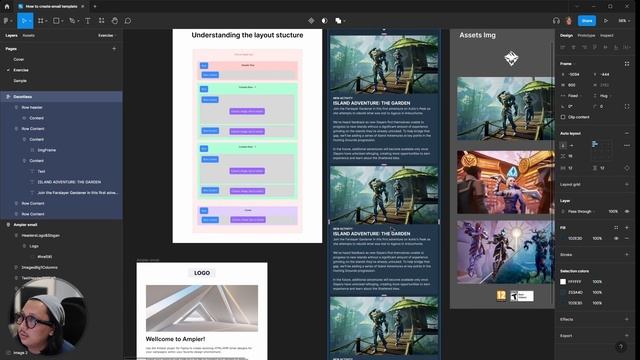Switch to the Prototype tab
Screen dimensions: 640x360
(x=586, y=36)
